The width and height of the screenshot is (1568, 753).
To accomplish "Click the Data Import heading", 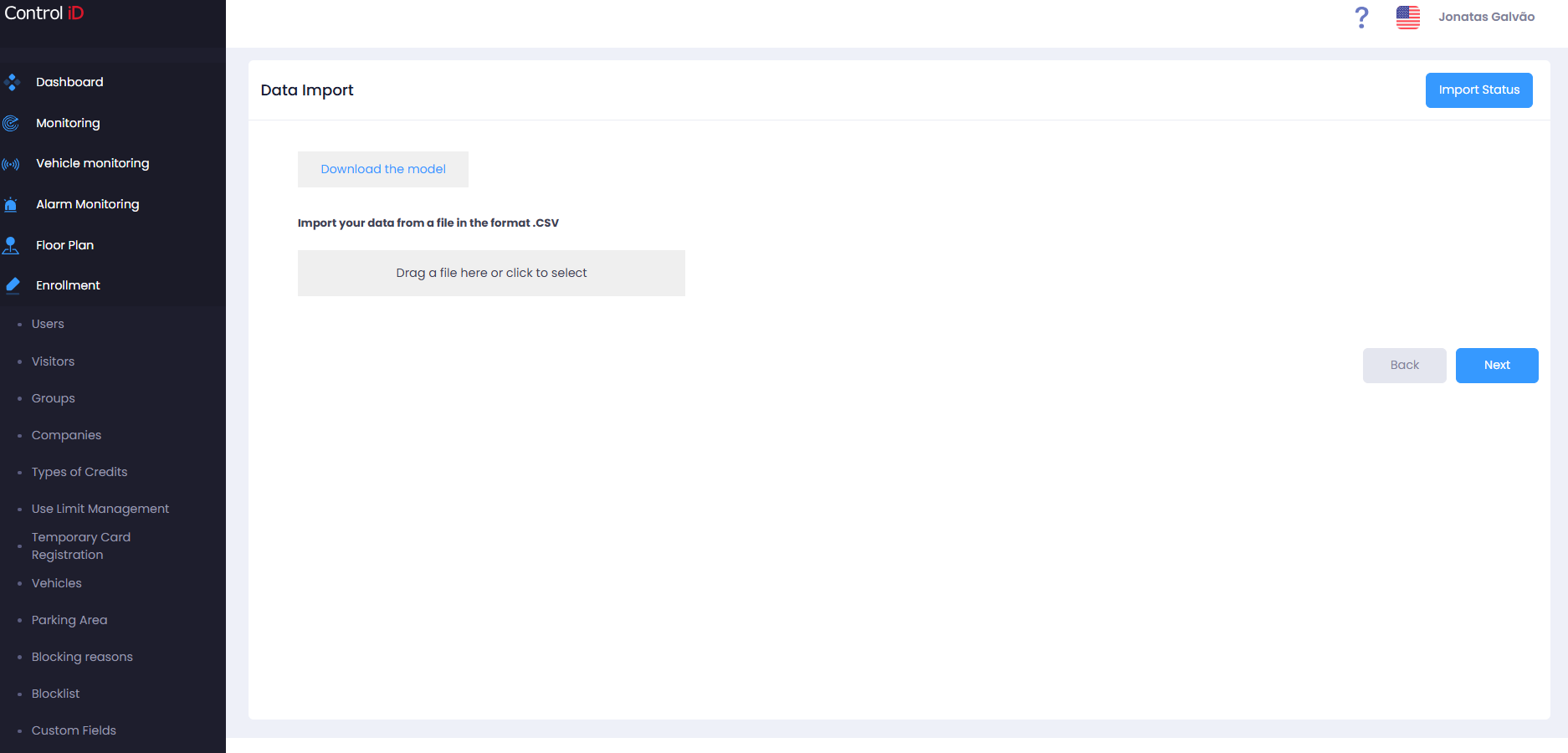I will click(x=307, y=90).
